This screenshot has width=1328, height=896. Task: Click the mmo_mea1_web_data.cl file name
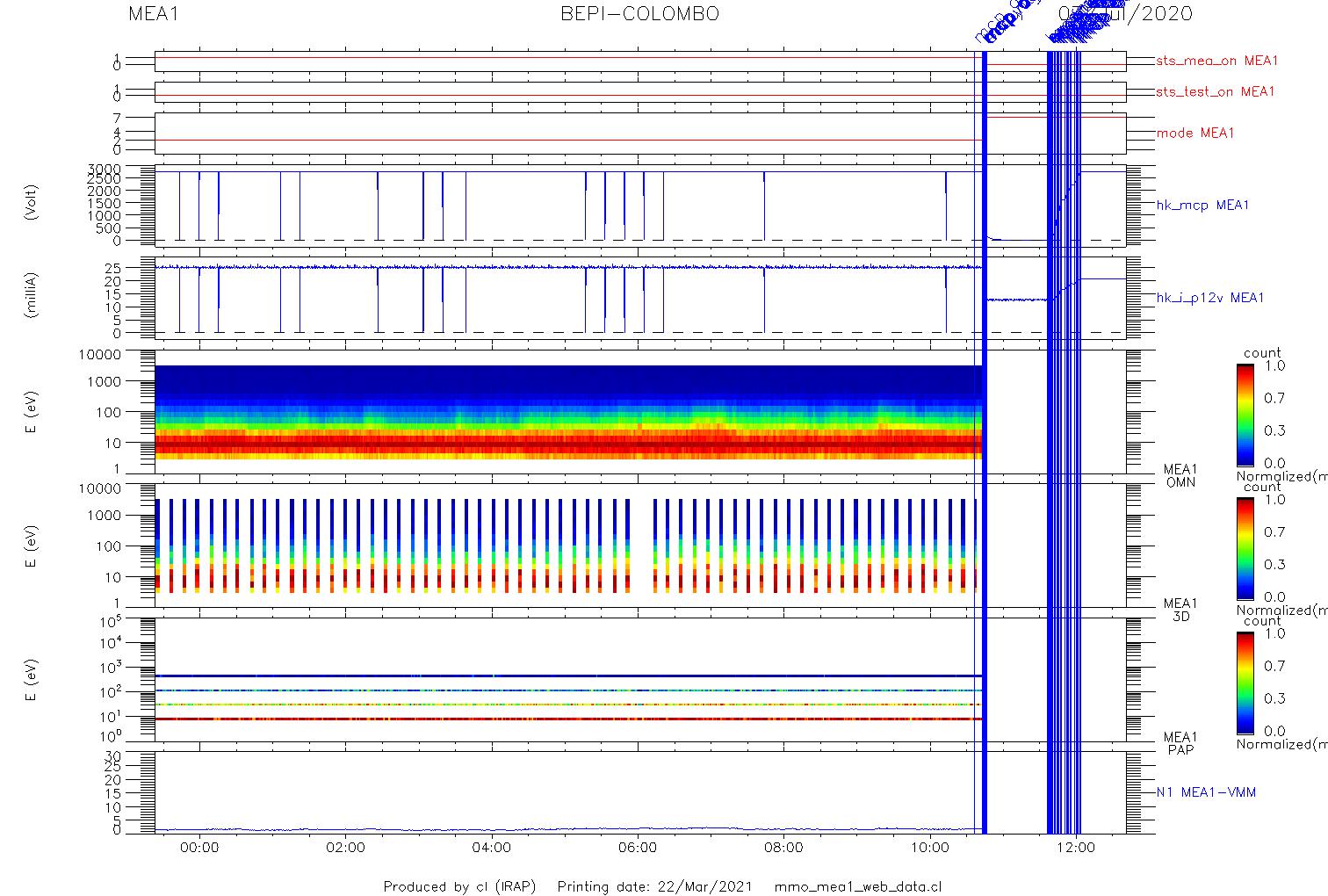(858, 886)
